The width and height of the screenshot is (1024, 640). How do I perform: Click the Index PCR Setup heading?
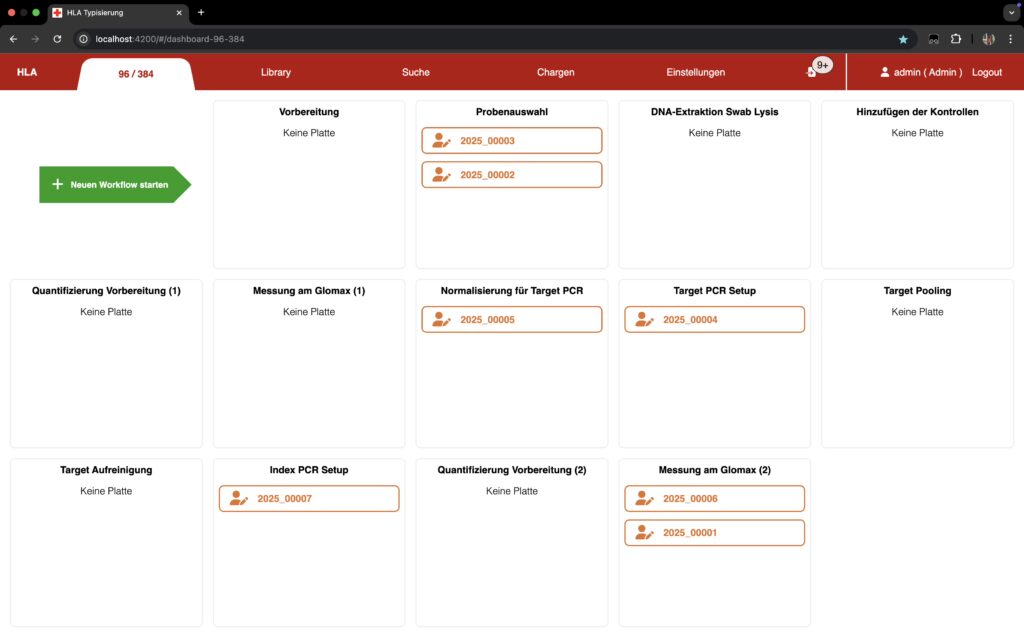[x=309, y=470]
